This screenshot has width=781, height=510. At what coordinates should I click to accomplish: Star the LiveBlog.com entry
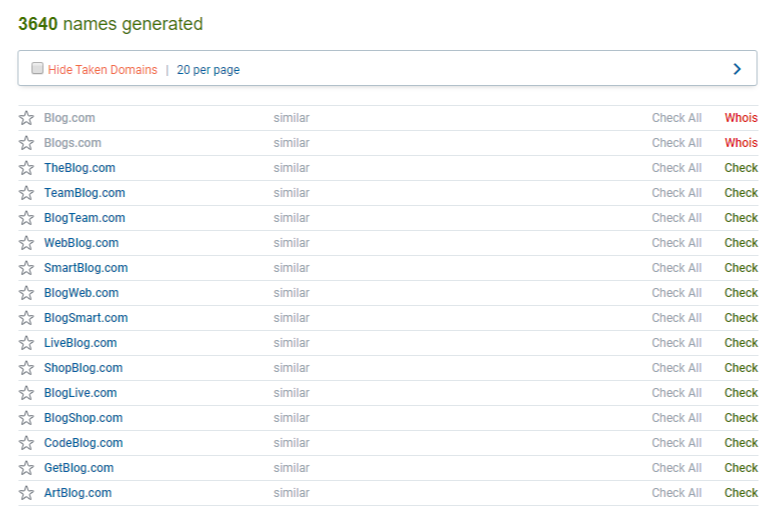tap(26, 343)
